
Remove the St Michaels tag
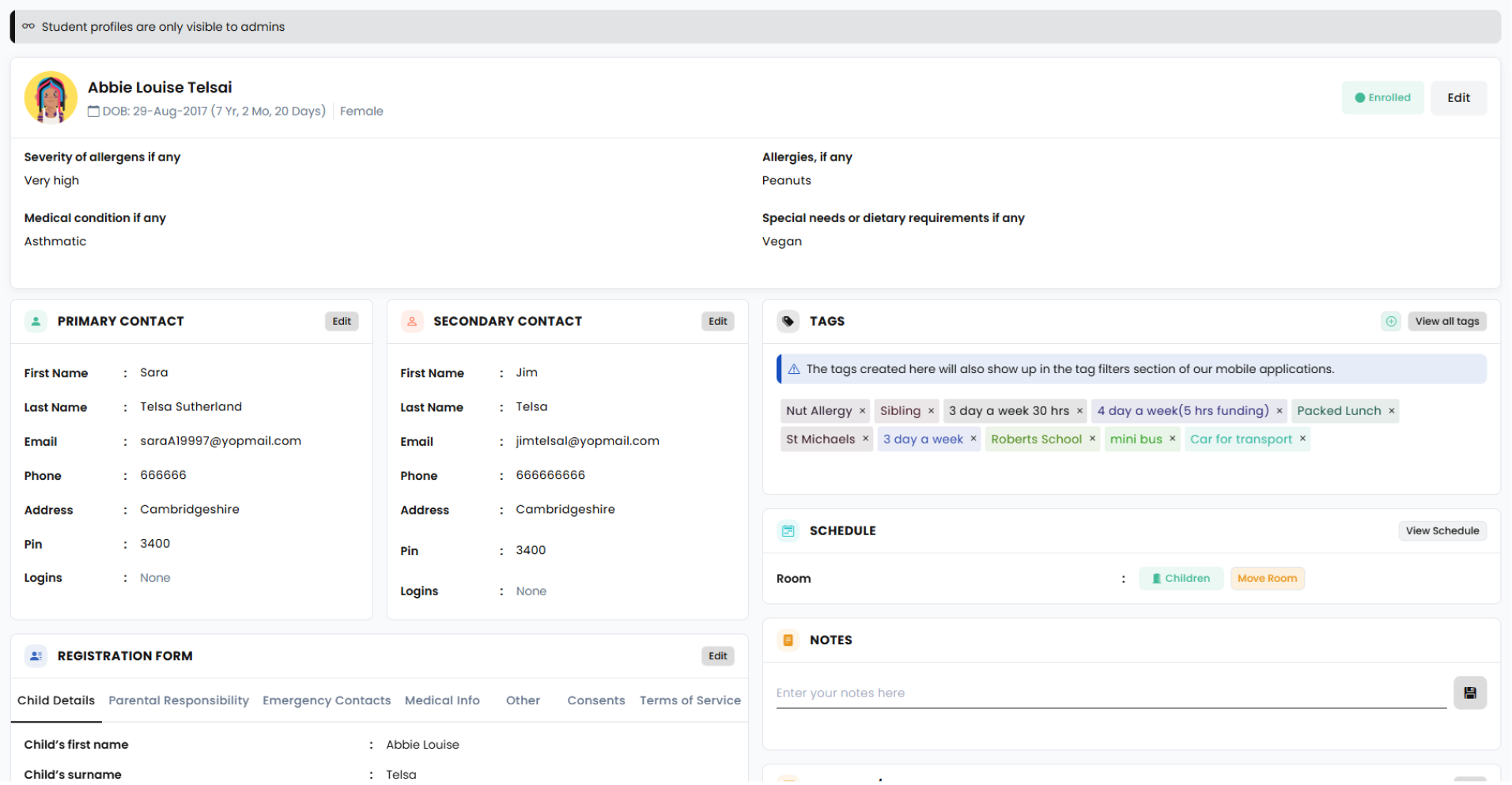pyautogui.click(x=865, y=439)
